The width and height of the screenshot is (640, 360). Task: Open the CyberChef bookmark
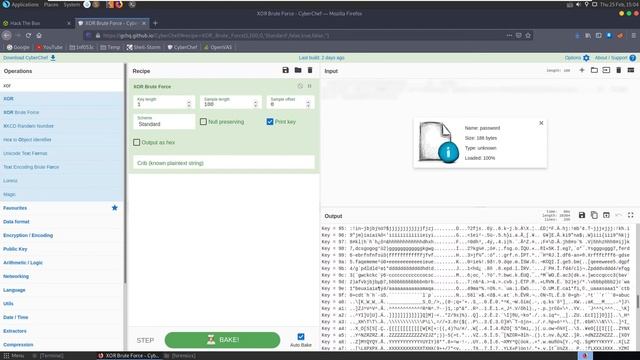182,47
